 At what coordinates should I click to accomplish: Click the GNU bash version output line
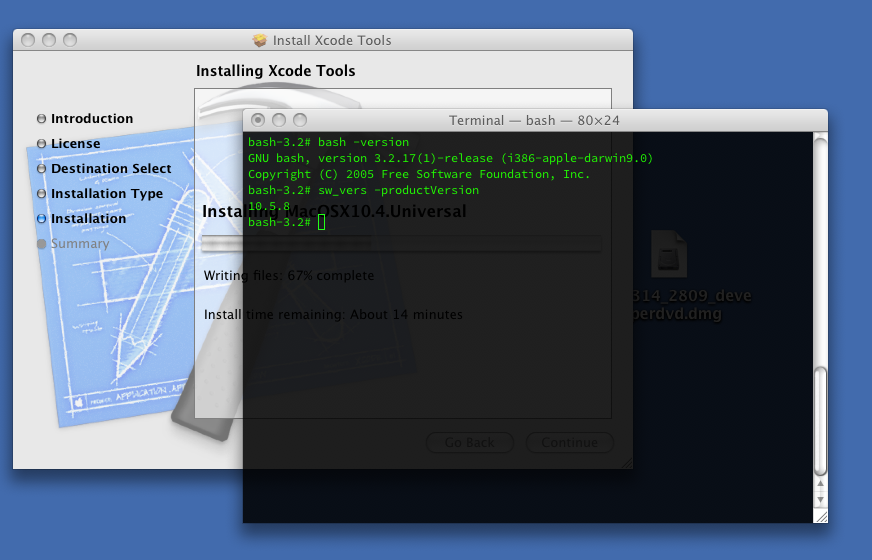pos(450,158)
